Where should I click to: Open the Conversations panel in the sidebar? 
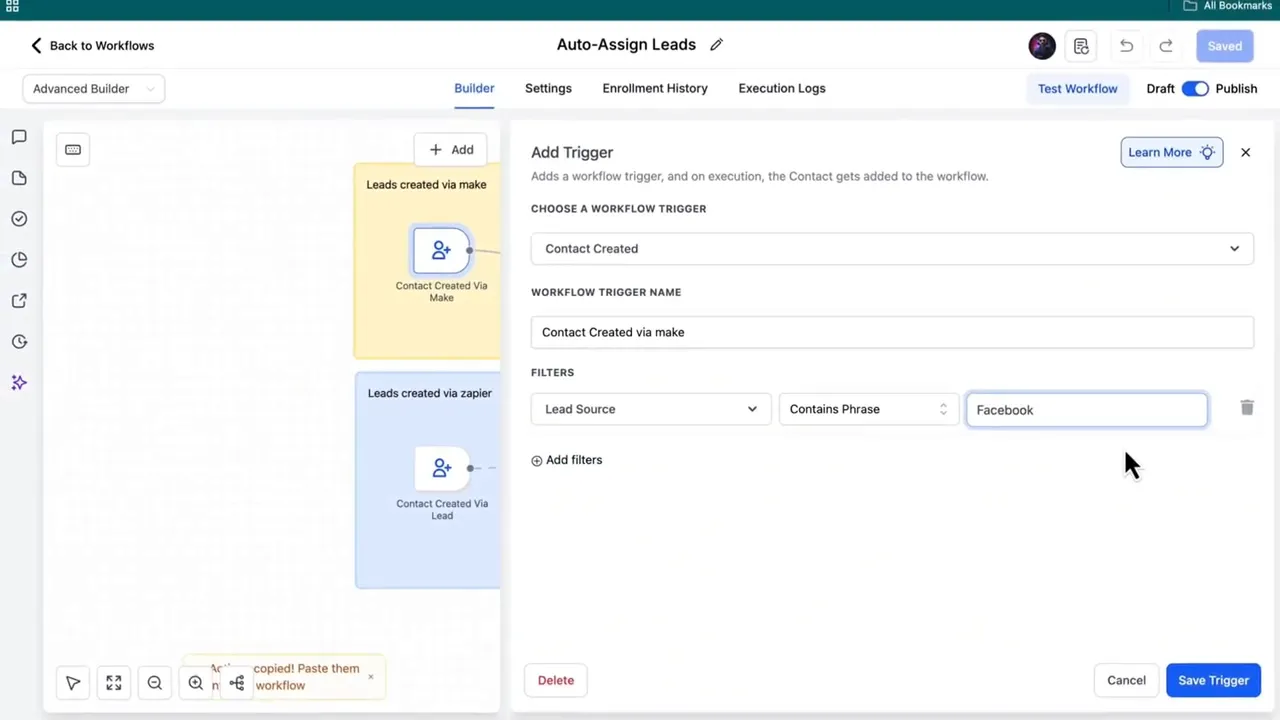point(19,137)
